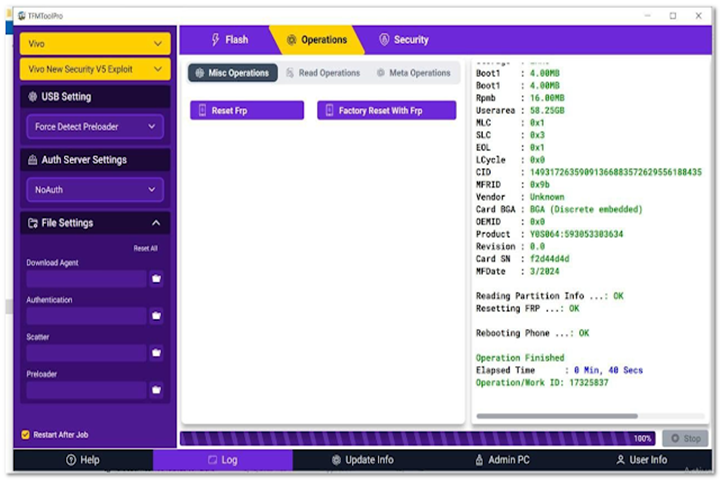The height and width of the screenshot is (480, 720).
Task: Expand the NoAuth server dropdown
Action: (x=95, y=189)
